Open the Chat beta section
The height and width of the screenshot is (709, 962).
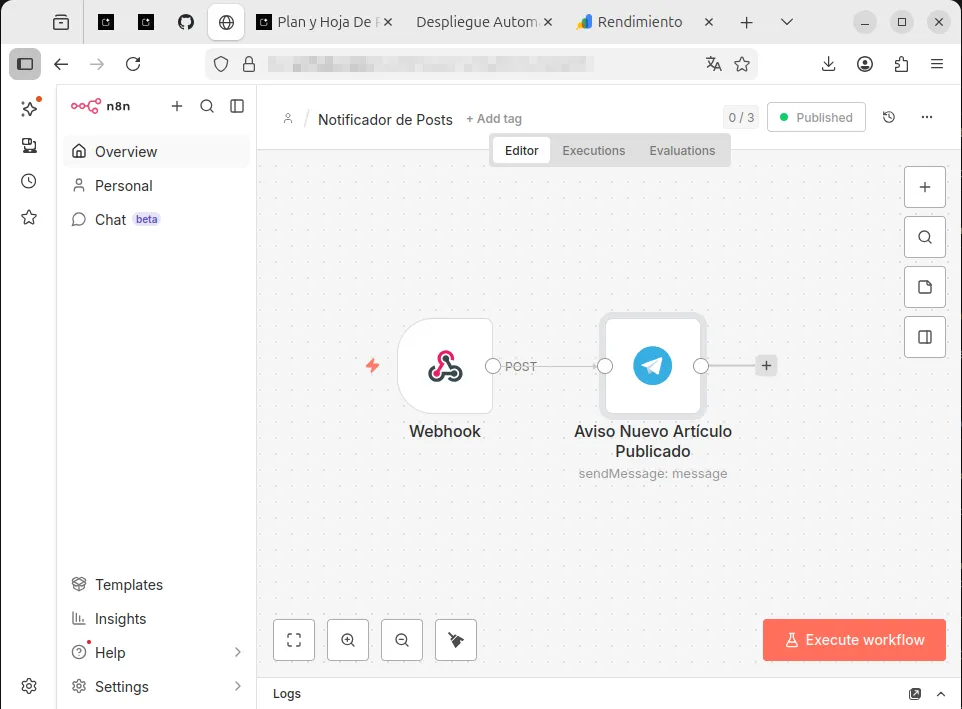[x=156, y=220]
